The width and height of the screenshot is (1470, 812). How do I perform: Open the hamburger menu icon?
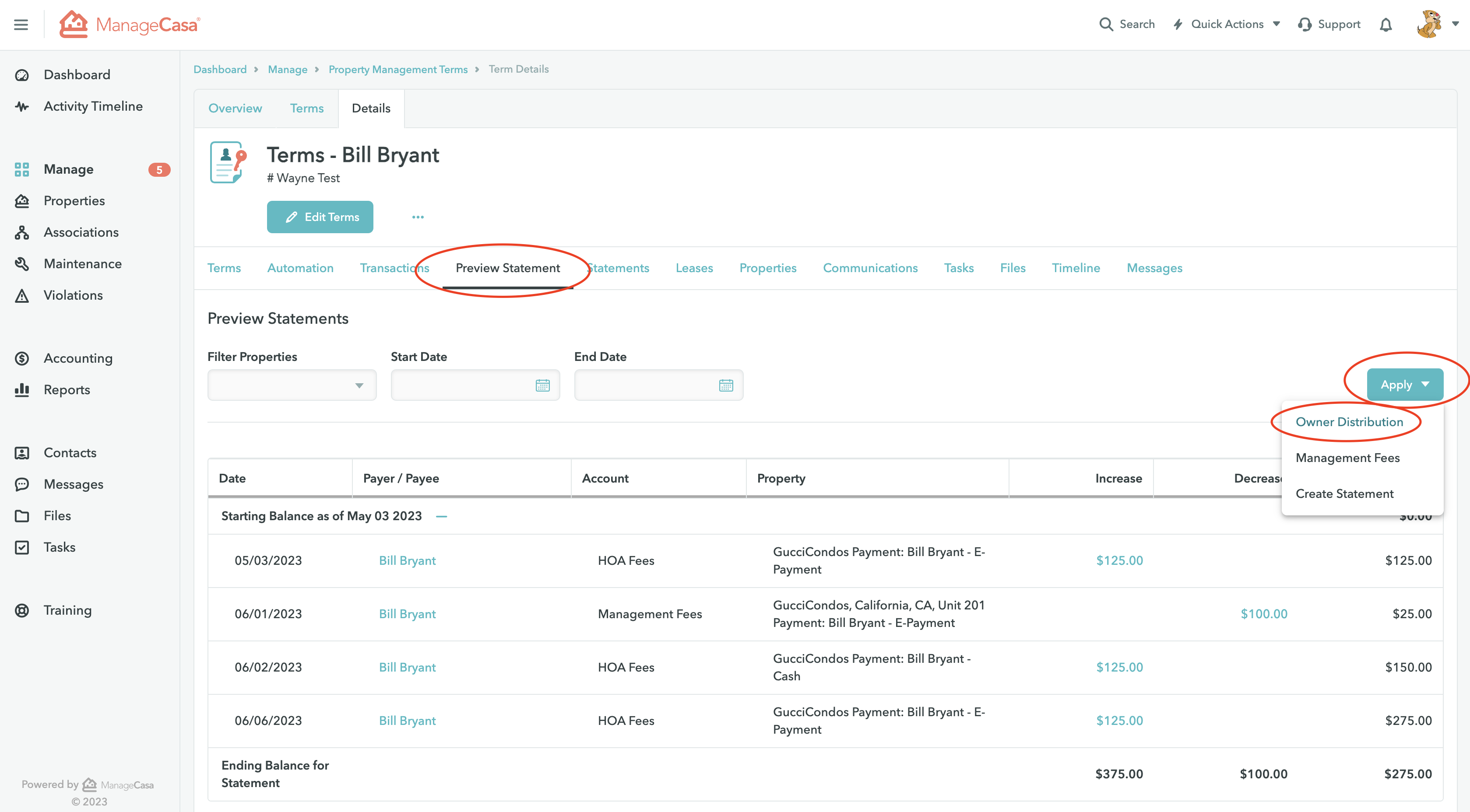pyautogui.click(x=21, y=24)
